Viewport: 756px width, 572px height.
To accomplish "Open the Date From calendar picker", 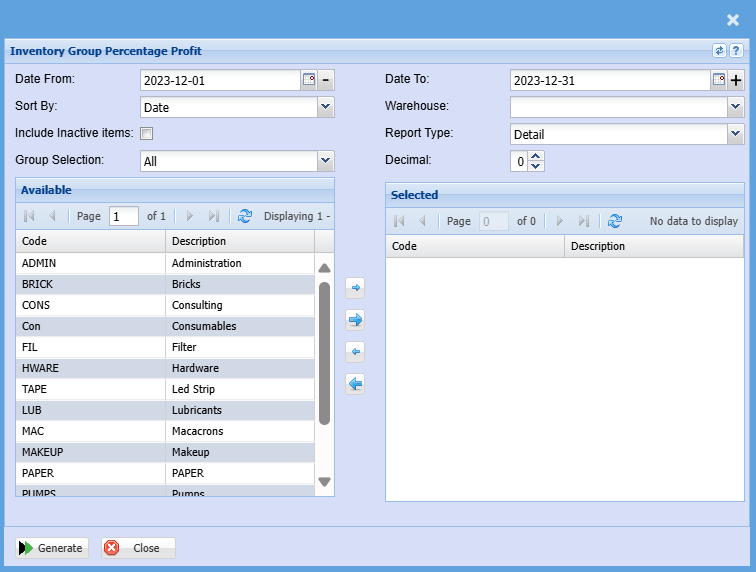I will pyautogui.click(x=309, y=81).
